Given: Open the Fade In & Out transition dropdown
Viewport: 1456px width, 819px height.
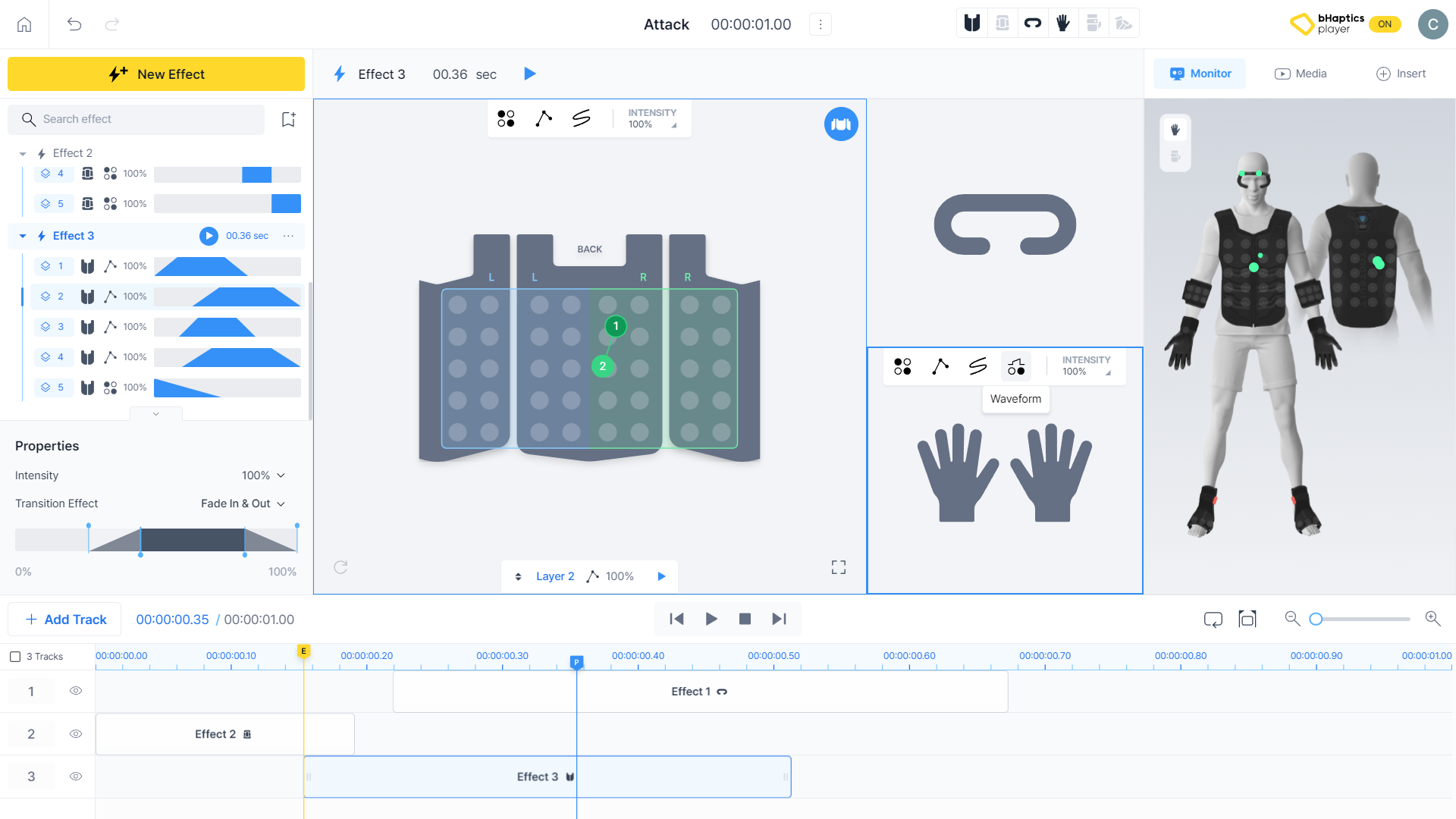Looking at the screenshot, I should coord(243,504).
